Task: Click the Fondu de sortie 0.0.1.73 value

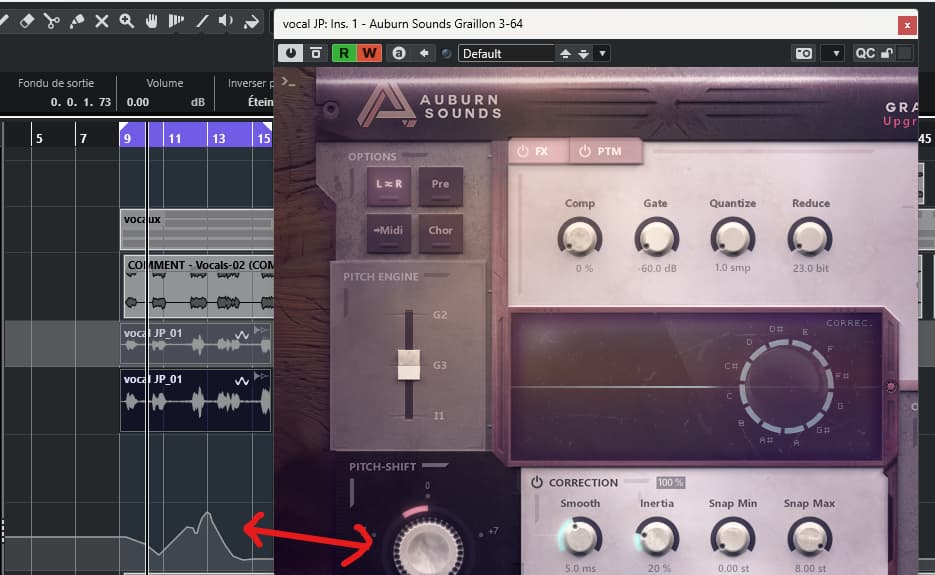Action: pos(81,102)
